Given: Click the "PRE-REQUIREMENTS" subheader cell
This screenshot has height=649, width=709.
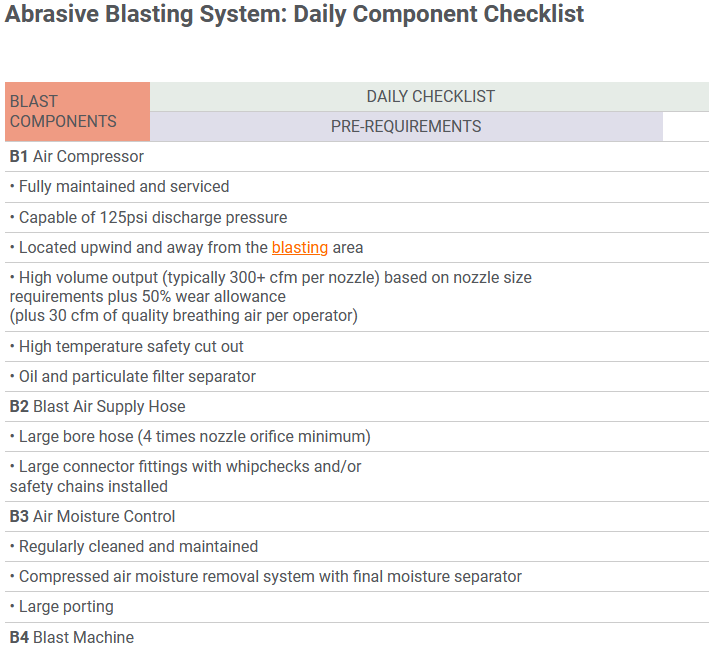Looking at the screenshot, I should (x=406, y=126).
